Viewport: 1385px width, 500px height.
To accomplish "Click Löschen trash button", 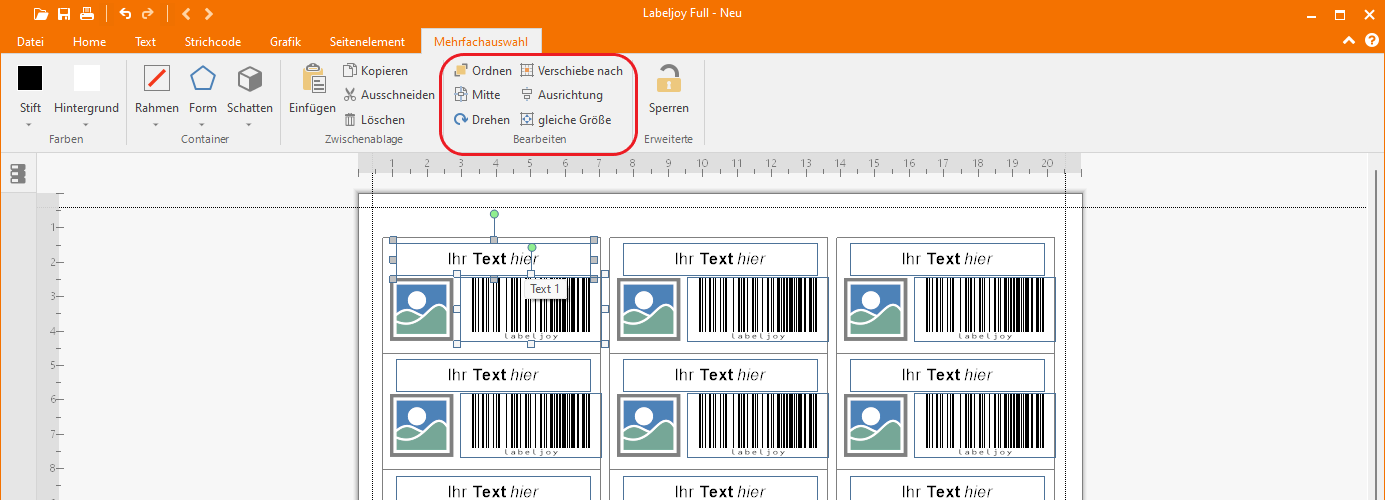I will pos(375,119).
